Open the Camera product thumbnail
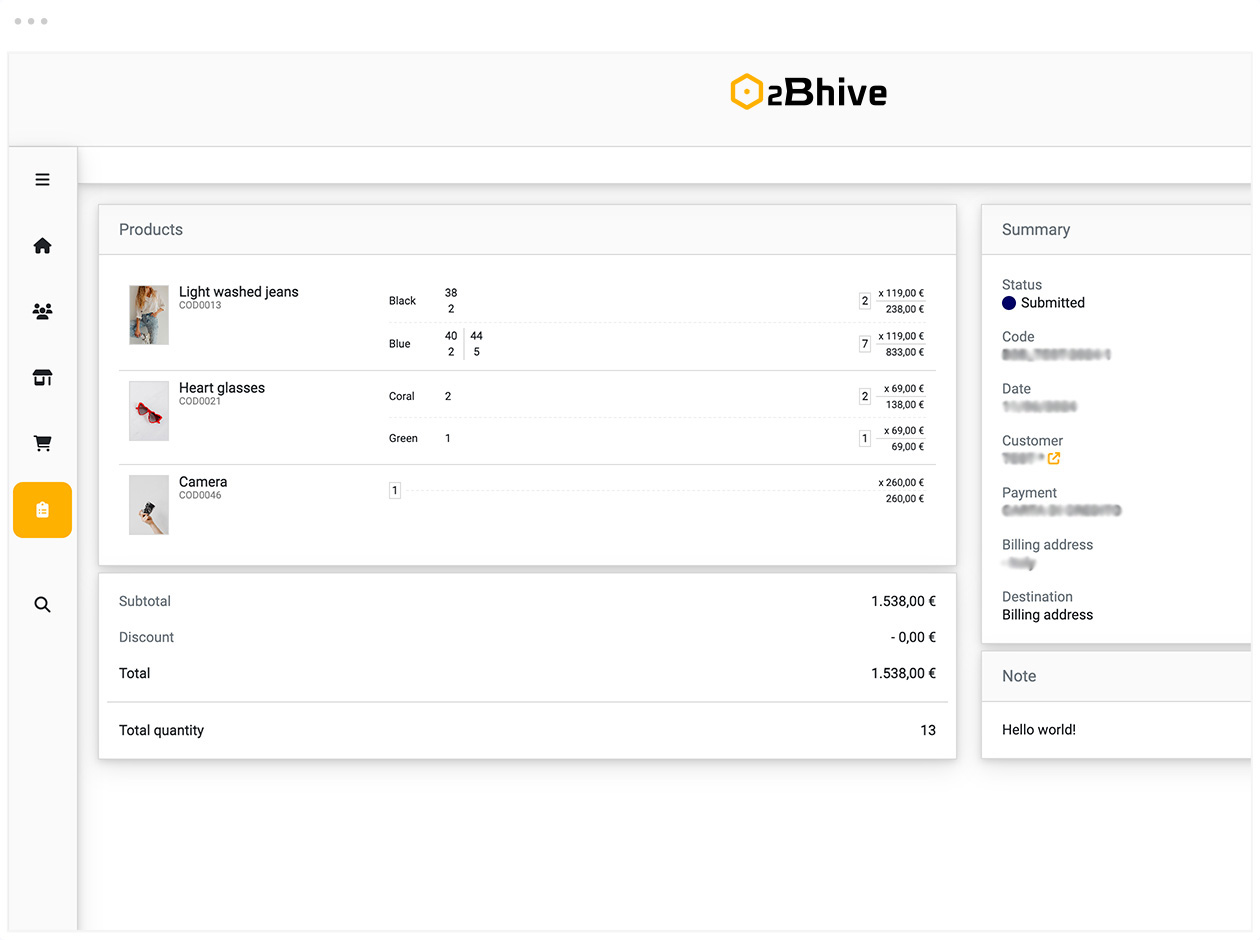 149,505
